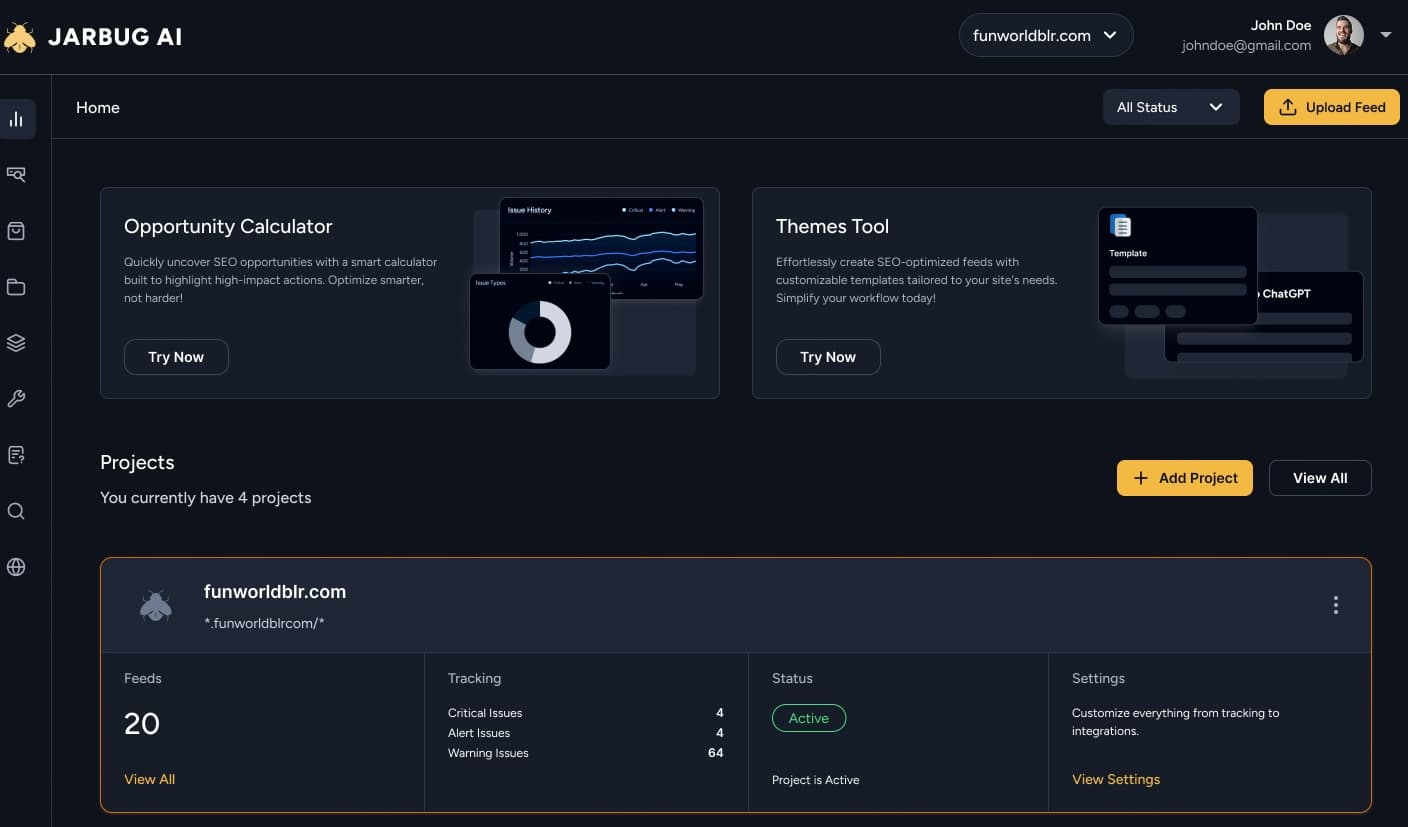This screenshot has height=827, width=1408.
Task: Switch to the Home section
Action: point(97,107)
